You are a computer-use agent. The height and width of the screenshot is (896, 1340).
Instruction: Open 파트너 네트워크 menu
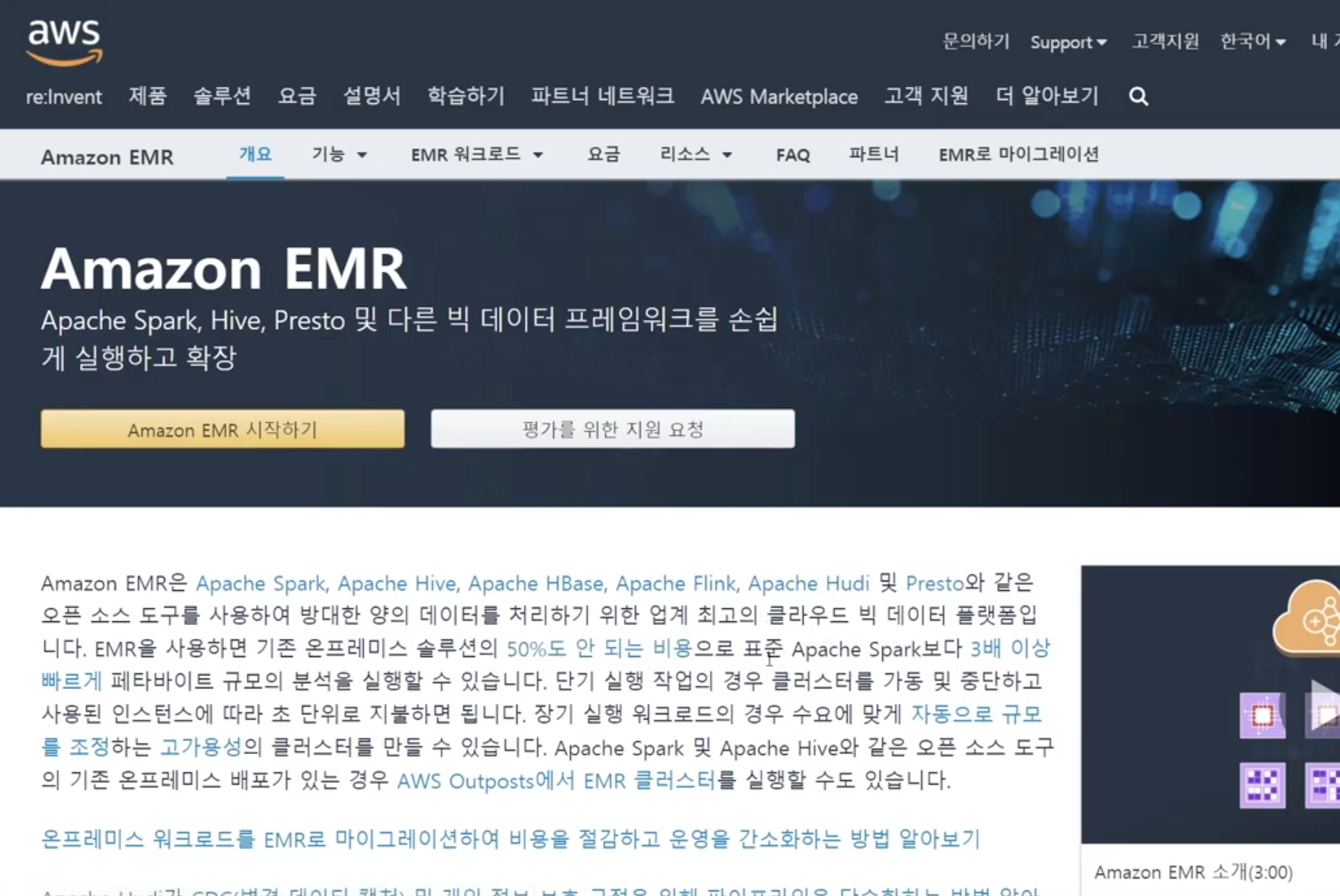click(603, 96)
